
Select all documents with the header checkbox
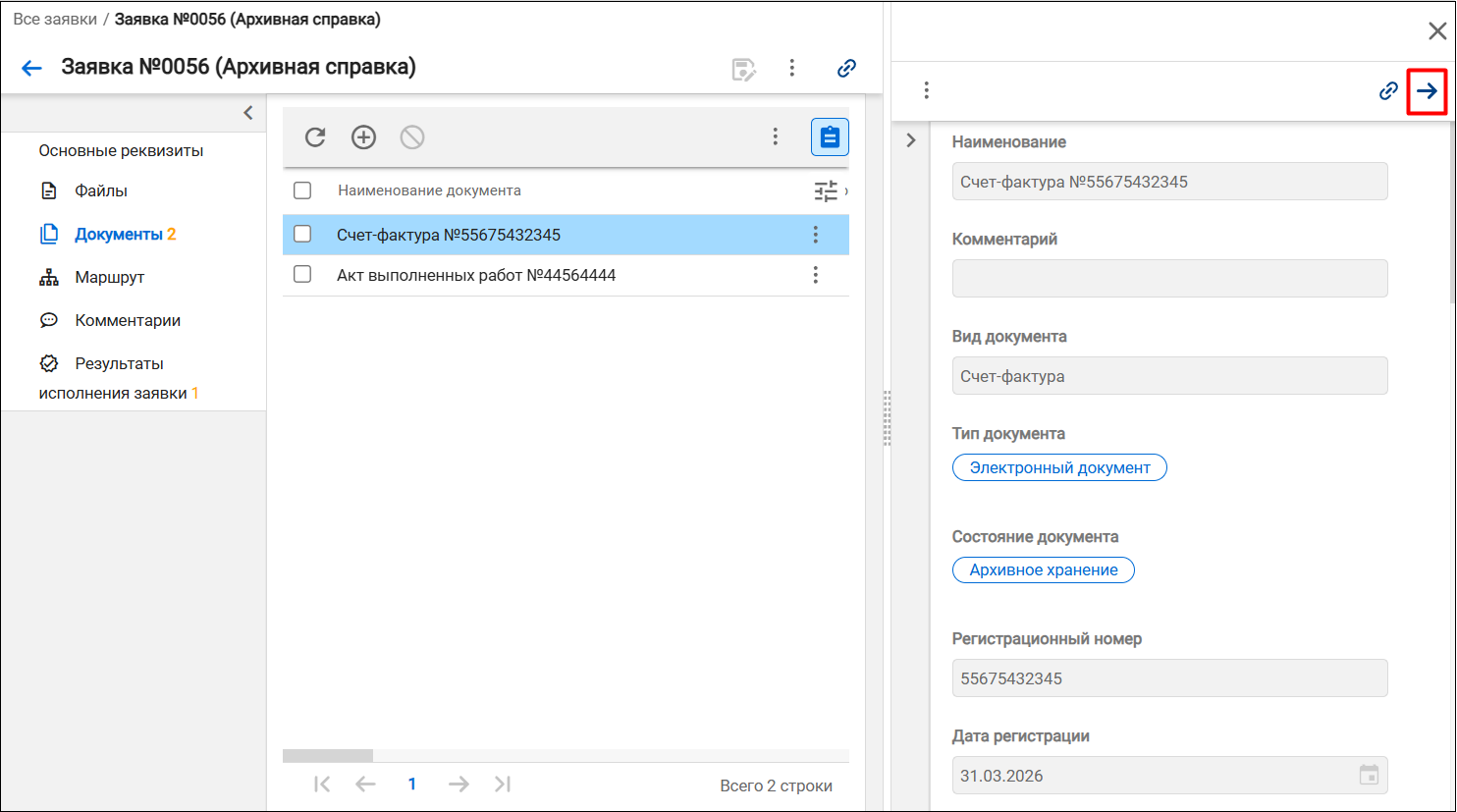[x=302, y=190]
